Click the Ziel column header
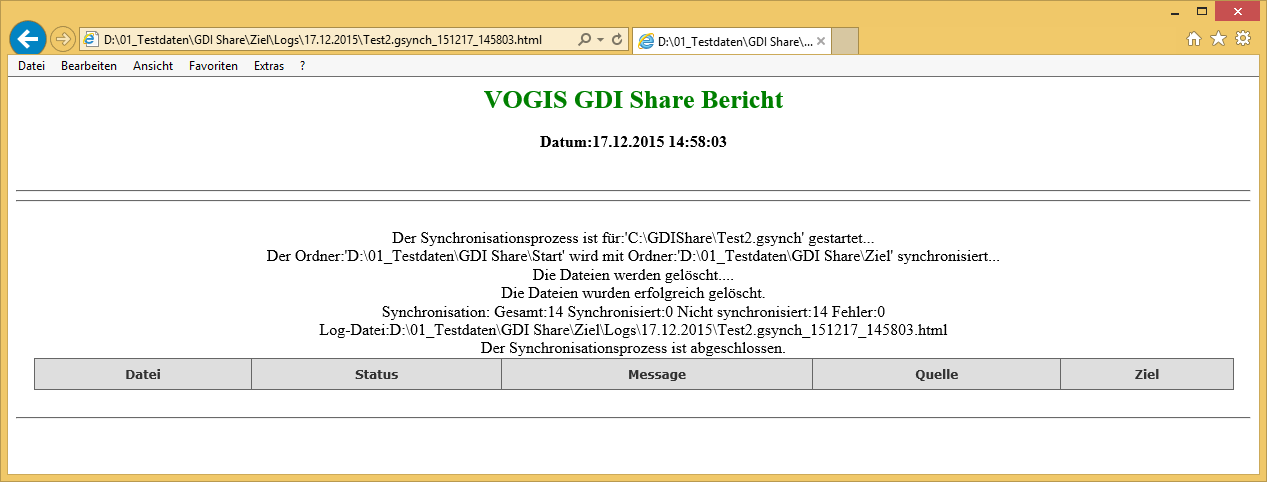Screen dimensions: 1267x482 (x=1147, y=375)
